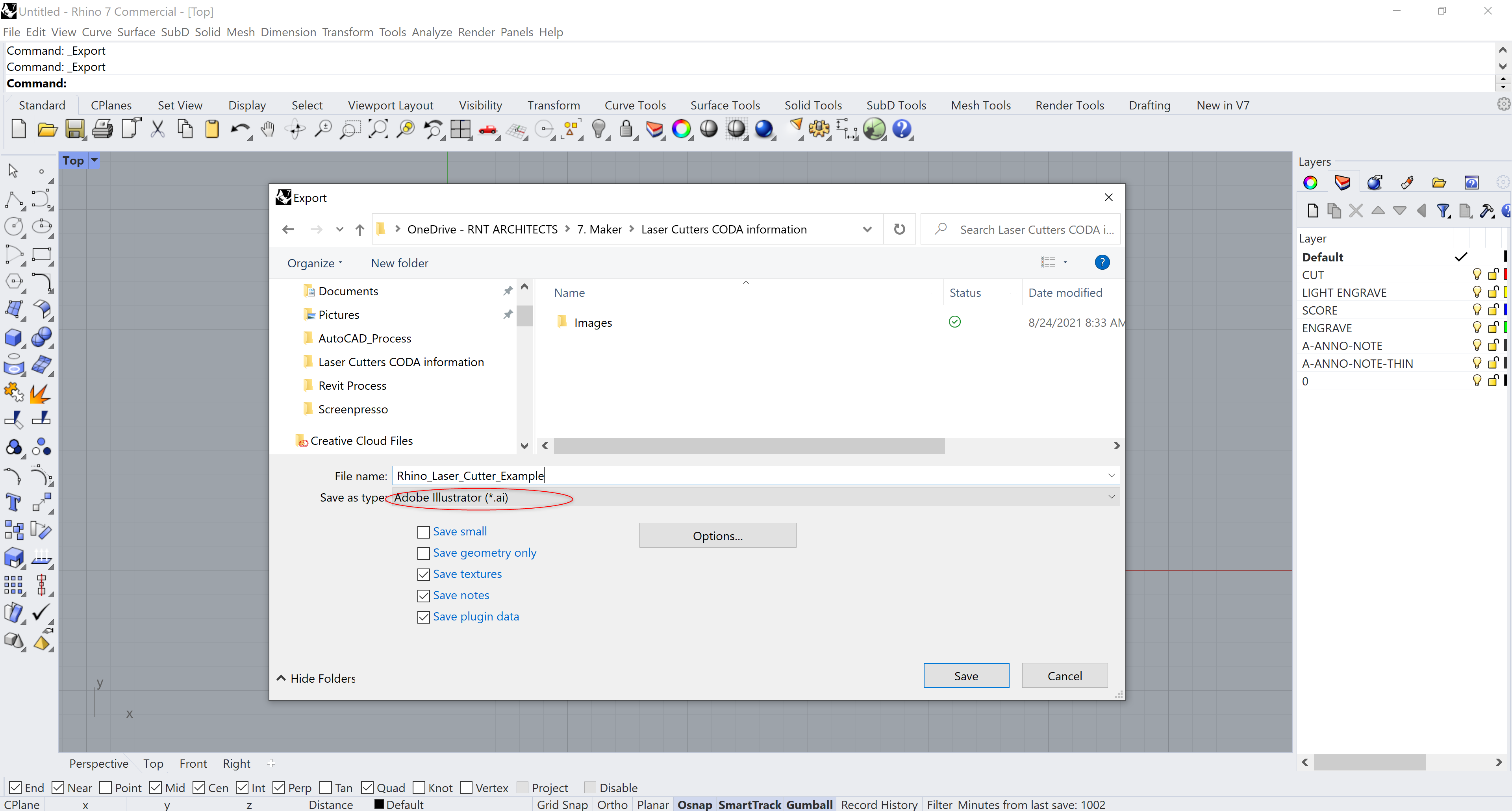Image resolution: width=1512 pixels, height=811 pixels.
Task: Select the Box solid tool in sidebar
Action: [13, 337]
